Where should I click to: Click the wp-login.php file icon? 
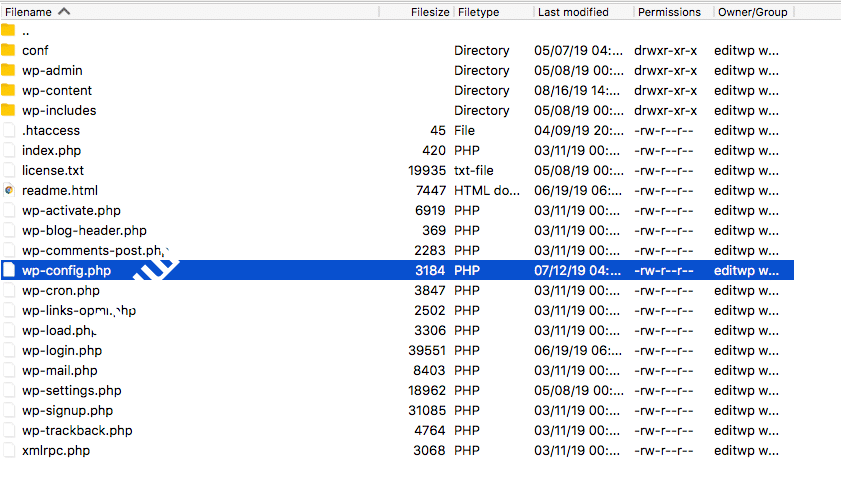click(x=9, y=351)
